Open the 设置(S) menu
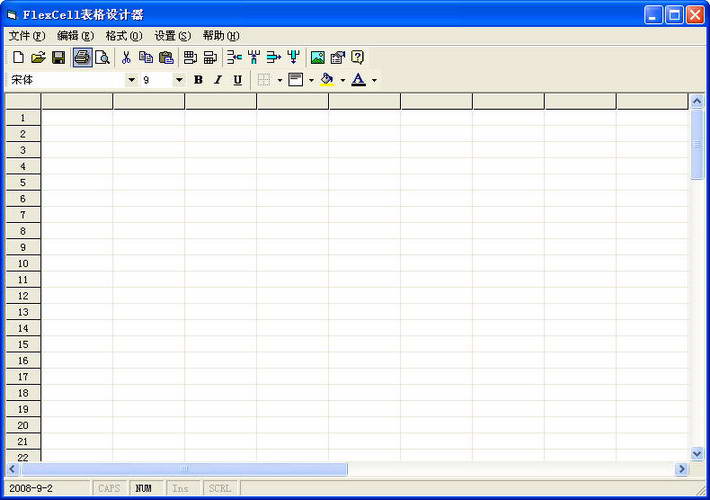 click(173, 36)
